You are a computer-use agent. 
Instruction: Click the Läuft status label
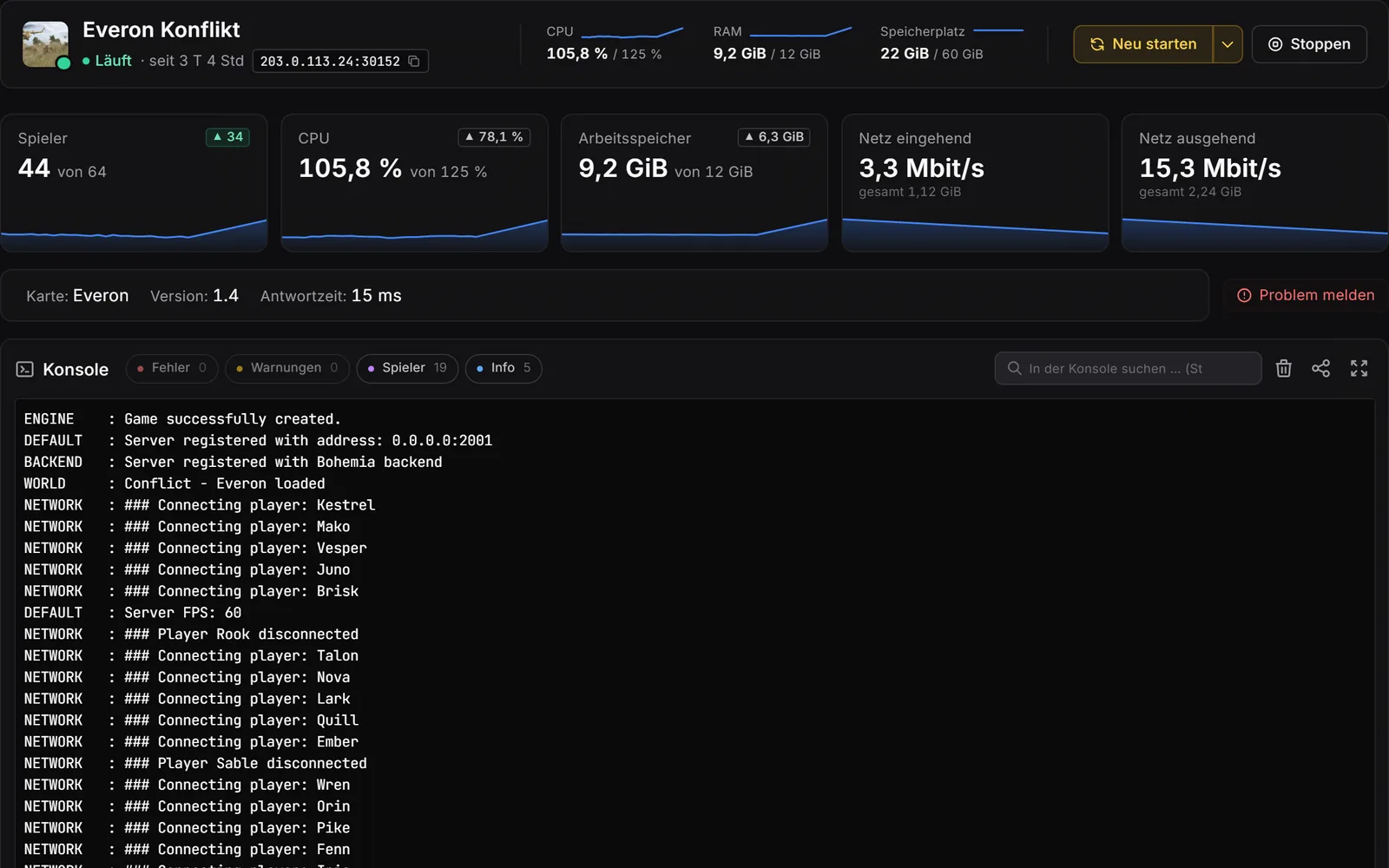113,61
